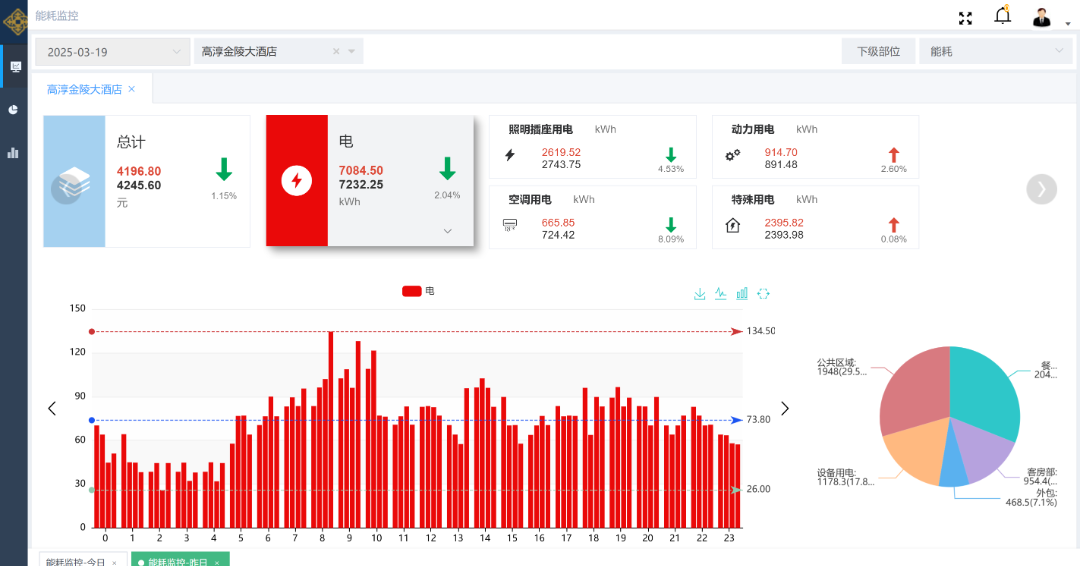Switch chart to bar view

(742, 293)
